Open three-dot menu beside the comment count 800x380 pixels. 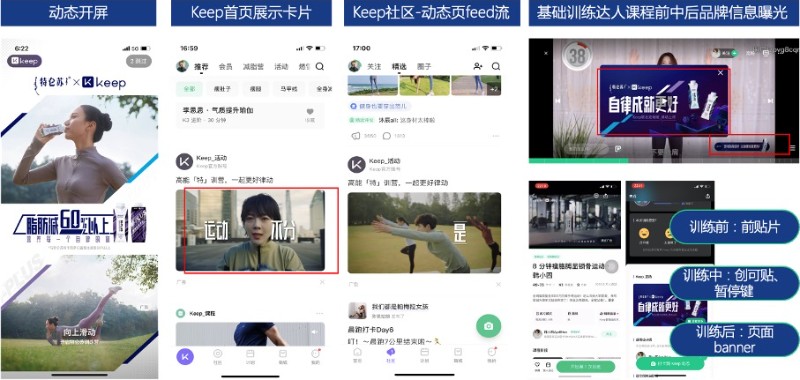point(495,136)
